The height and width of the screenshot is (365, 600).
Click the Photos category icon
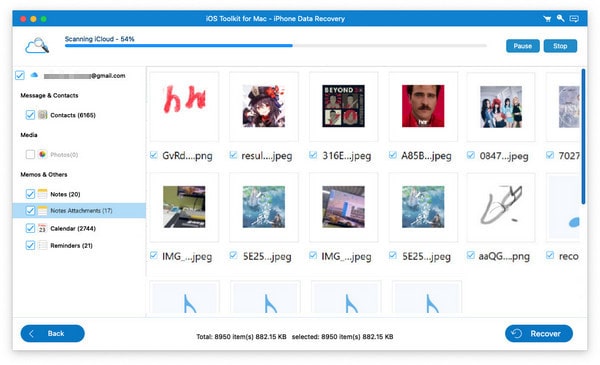click(42, 154)
